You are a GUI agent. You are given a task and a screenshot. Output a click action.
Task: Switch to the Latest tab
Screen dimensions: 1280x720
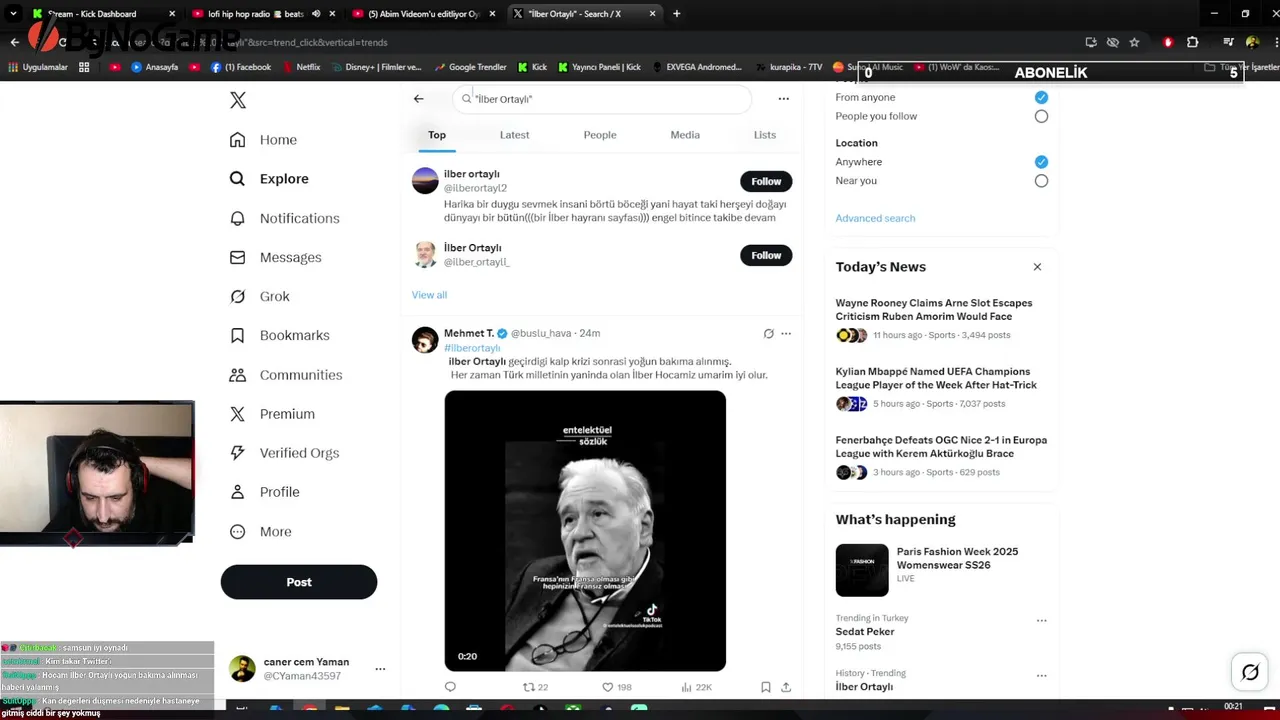coord(514,135)
